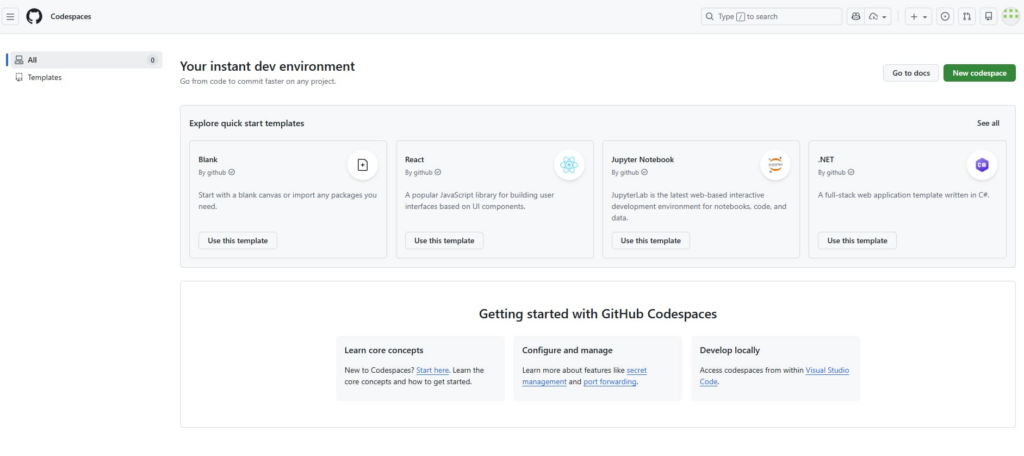Select Templates in the sidebar

(x=44, y=77)
